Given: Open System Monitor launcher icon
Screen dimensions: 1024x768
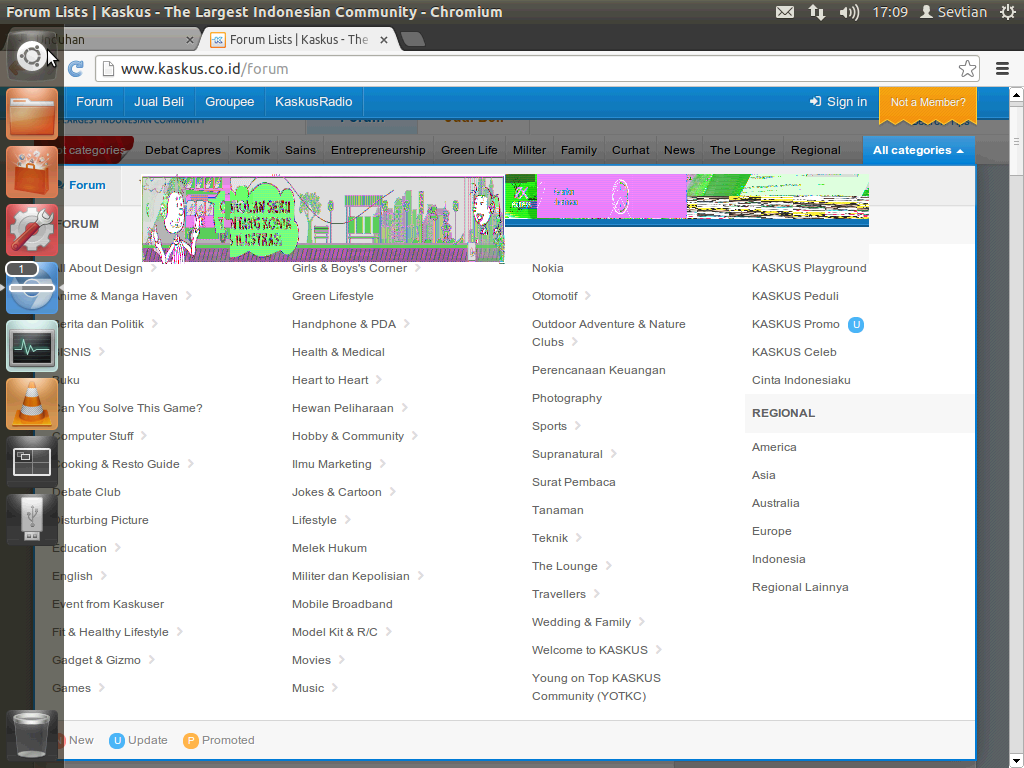Looking at the screenshot, I should 31,346.
